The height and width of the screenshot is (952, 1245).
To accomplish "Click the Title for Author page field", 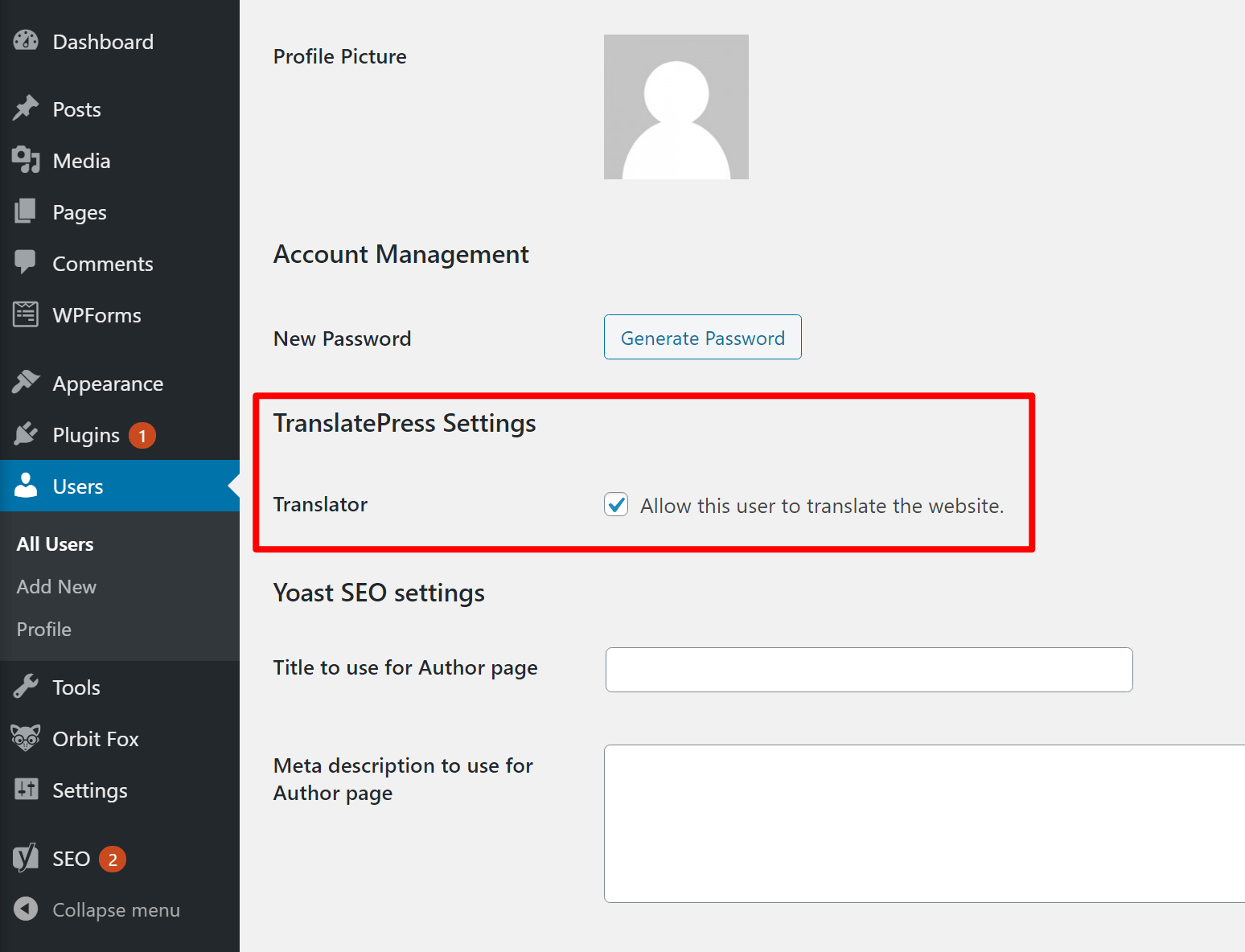I will coord(869,669).
